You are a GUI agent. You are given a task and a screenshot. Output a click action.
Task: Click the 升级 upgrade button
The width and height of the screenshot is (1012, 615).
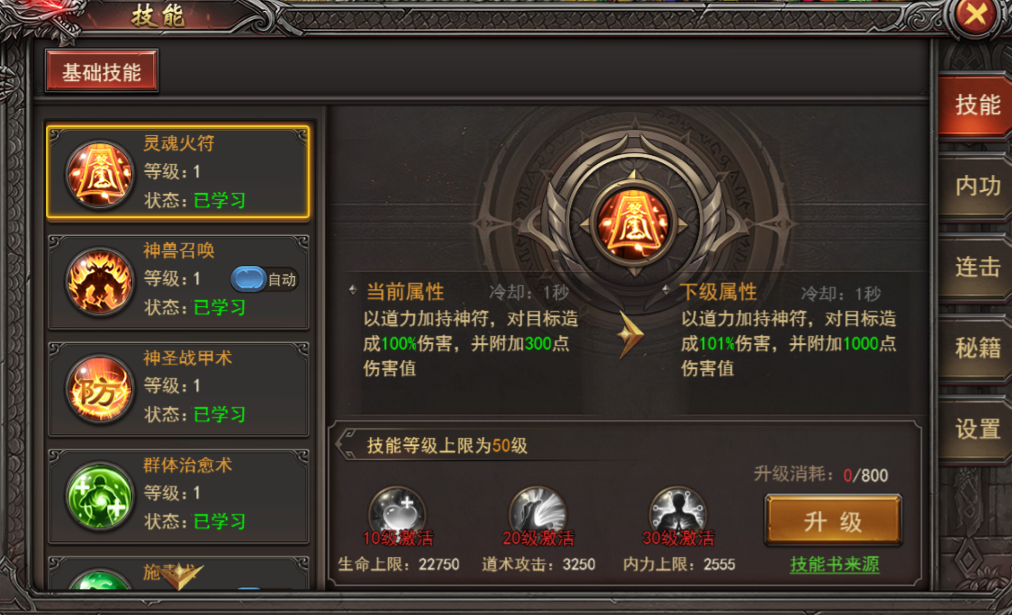(x=833, y=521)
